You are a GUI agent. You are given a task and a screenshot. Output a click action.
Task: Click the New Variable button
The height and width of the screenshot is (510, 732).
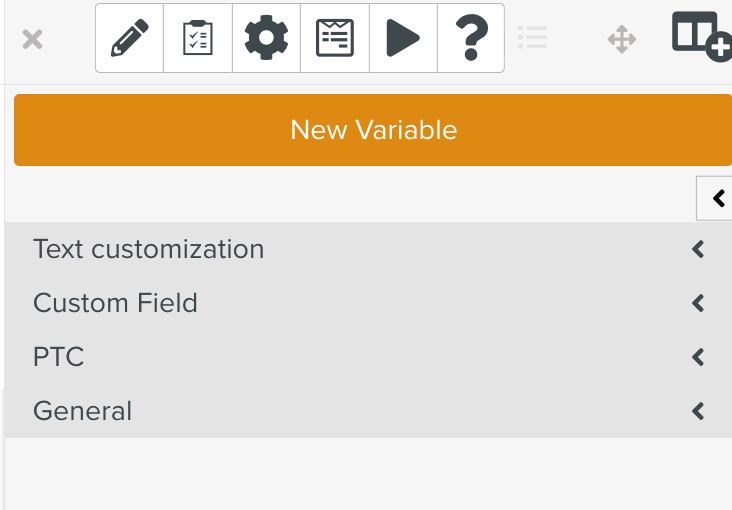tap(373, 130)
